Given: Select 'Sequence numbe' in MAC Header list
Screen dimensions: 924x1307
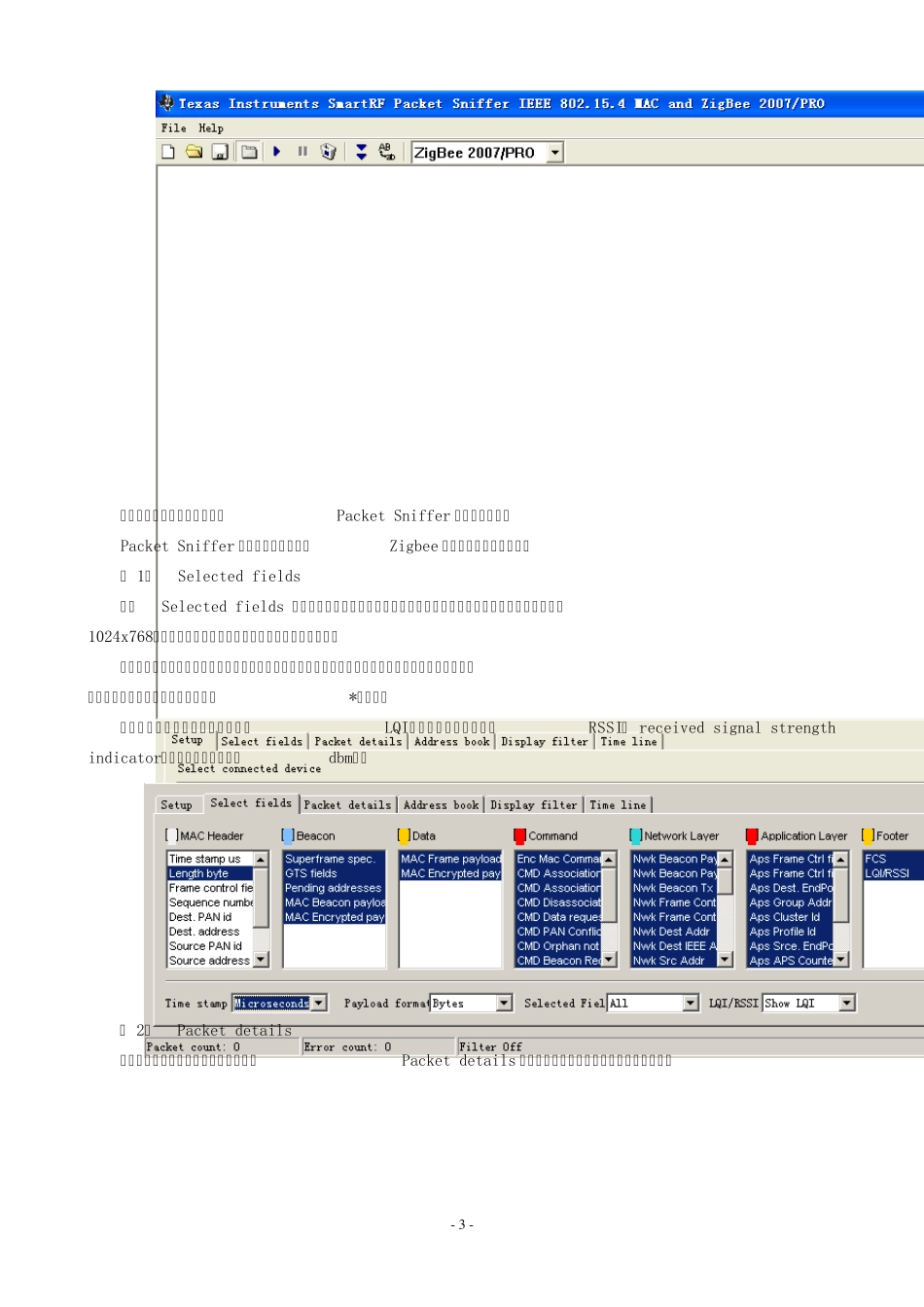Looking at the screenshot, I should [x=210, y=902].
